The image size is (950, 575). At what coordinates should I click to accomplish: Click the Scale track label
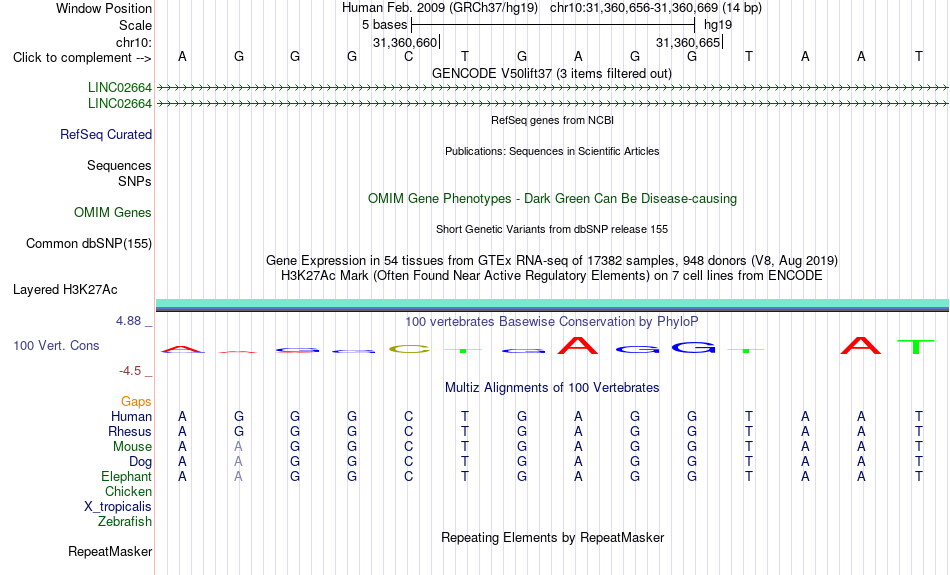[135, 25]
